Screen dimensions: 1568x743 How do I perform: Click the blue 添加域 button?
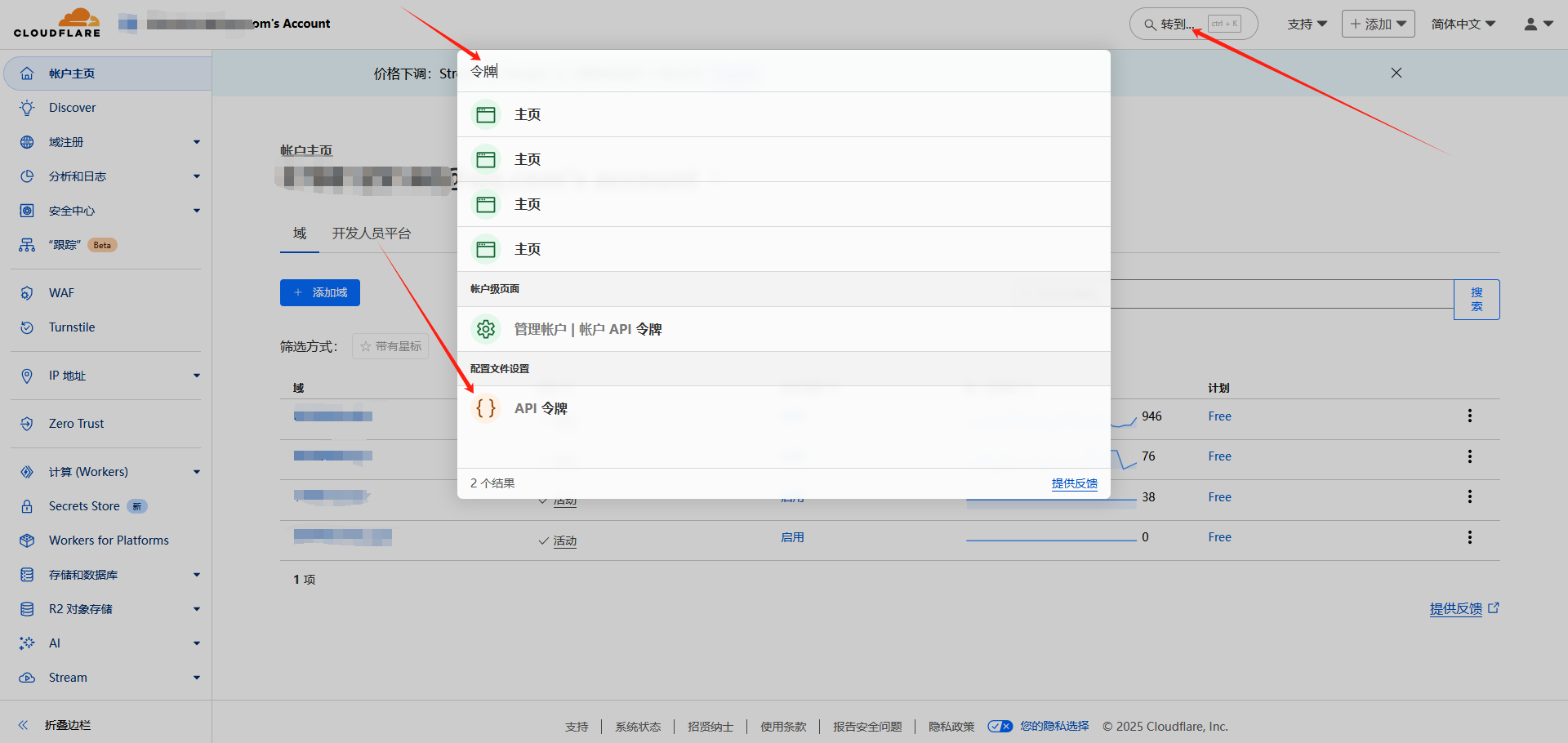(320, 292)
